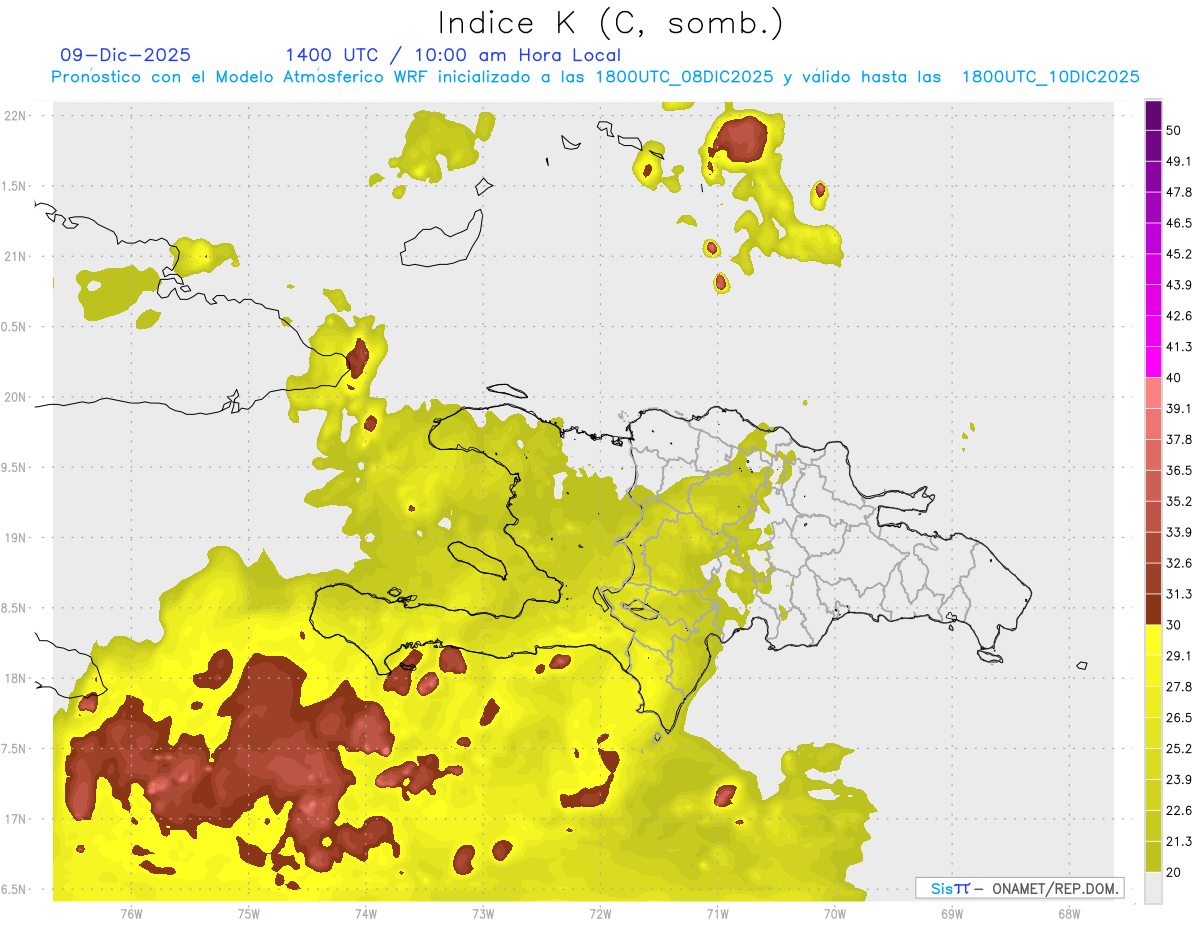Click the '20' value on the color scale

(1174, 873)
